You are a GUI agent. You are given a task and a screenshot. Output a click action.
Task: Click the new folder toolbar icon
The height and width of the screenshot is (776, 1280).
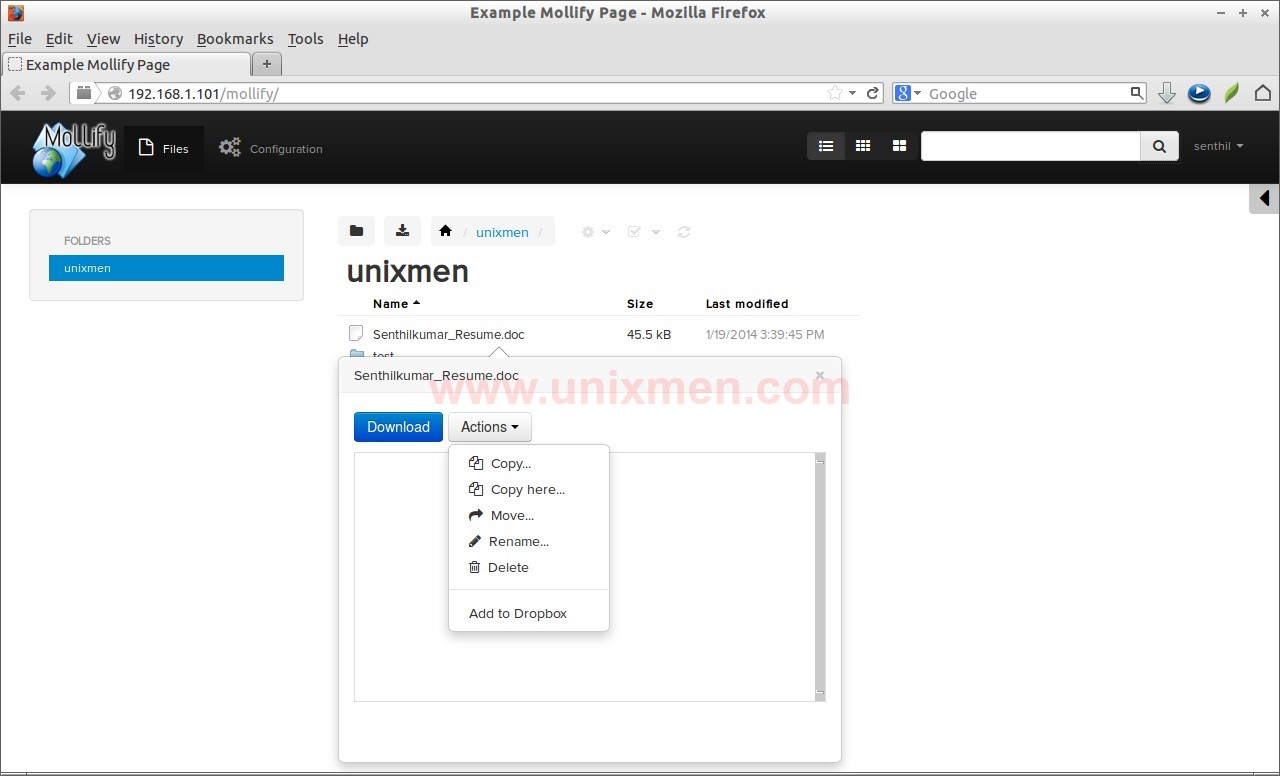pyautogui.click(x=356, y=231)
